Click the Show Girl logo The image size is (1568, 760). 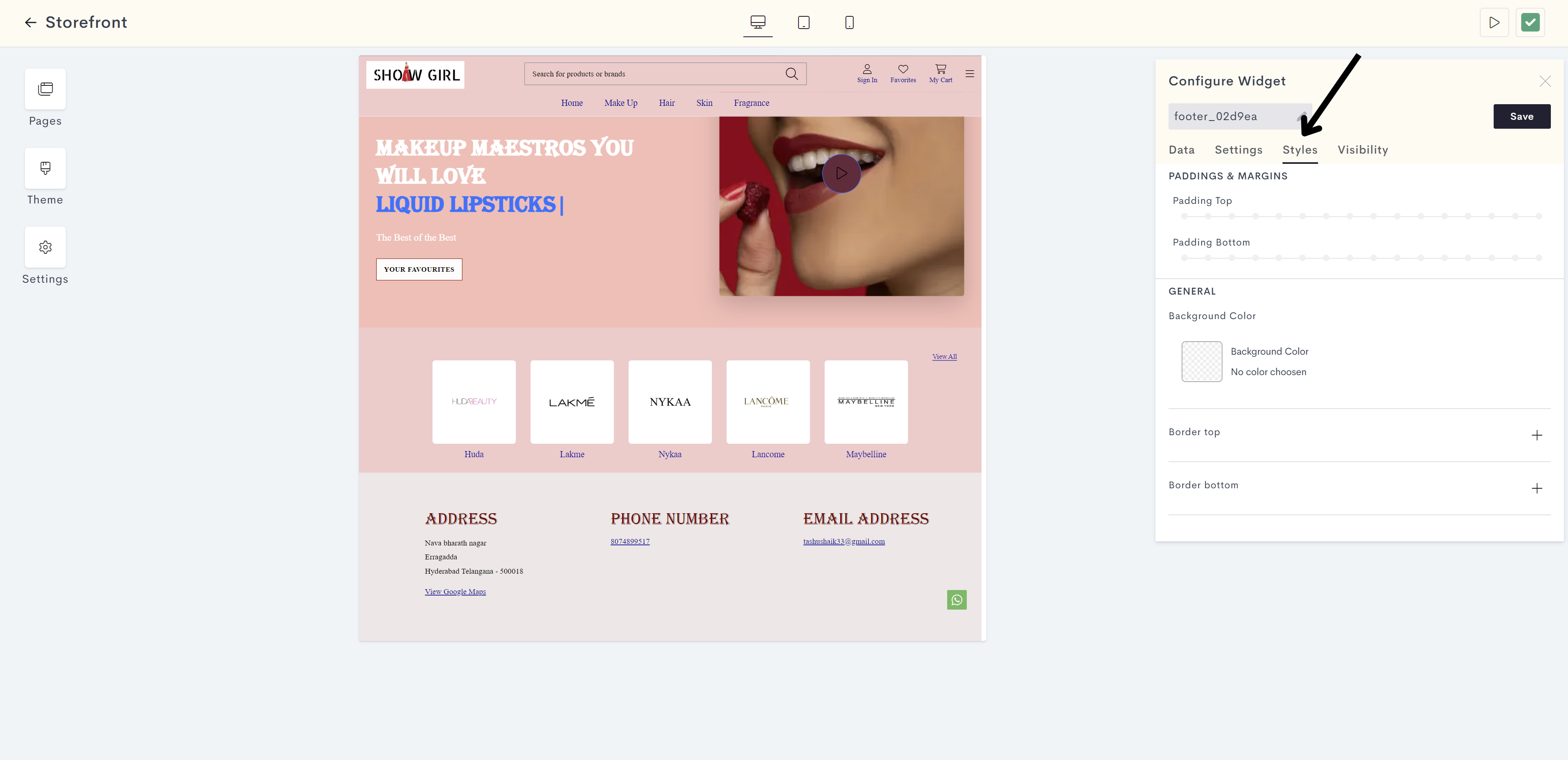pyautogui.click(x=415, y=75)
